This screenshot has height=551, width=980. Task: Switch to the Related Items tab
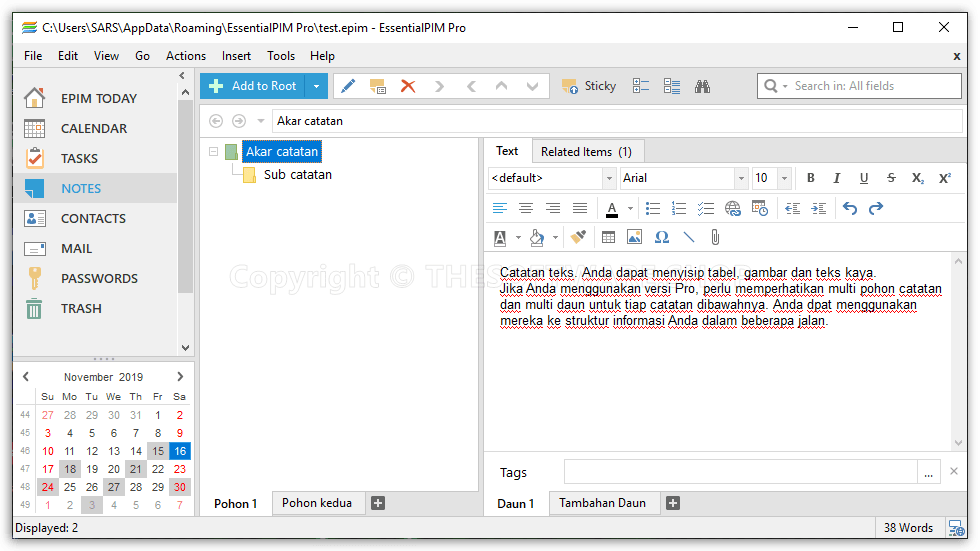586,152
